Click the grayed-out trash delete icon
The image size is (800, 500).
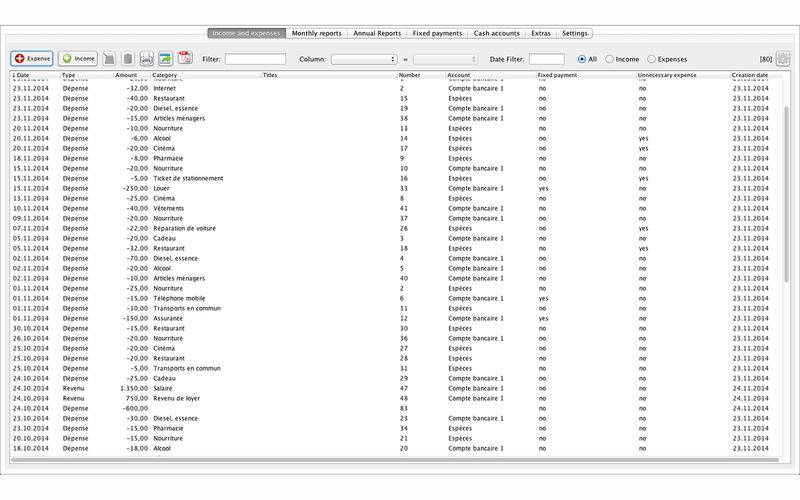point(128,59)
